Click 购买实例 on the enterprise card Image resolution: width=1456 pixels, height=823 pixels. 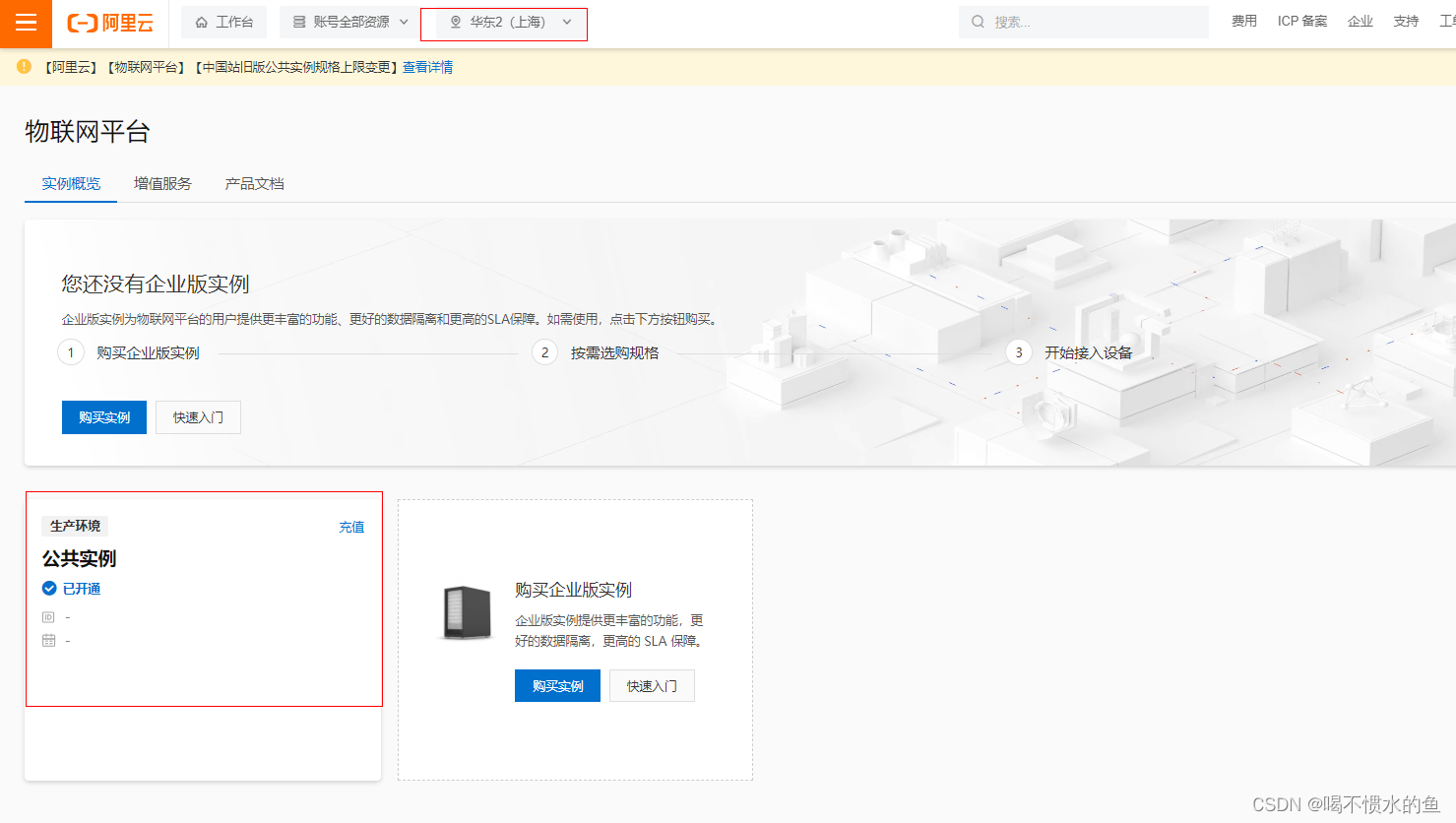(x=557, y=686)
